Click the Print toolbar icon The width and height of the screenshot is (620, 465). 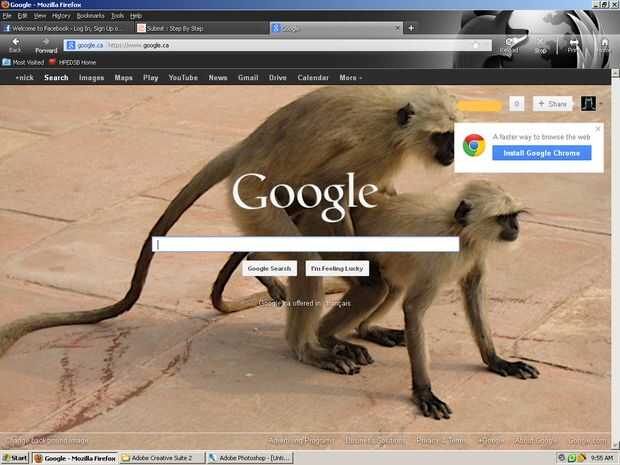(574, 42)
